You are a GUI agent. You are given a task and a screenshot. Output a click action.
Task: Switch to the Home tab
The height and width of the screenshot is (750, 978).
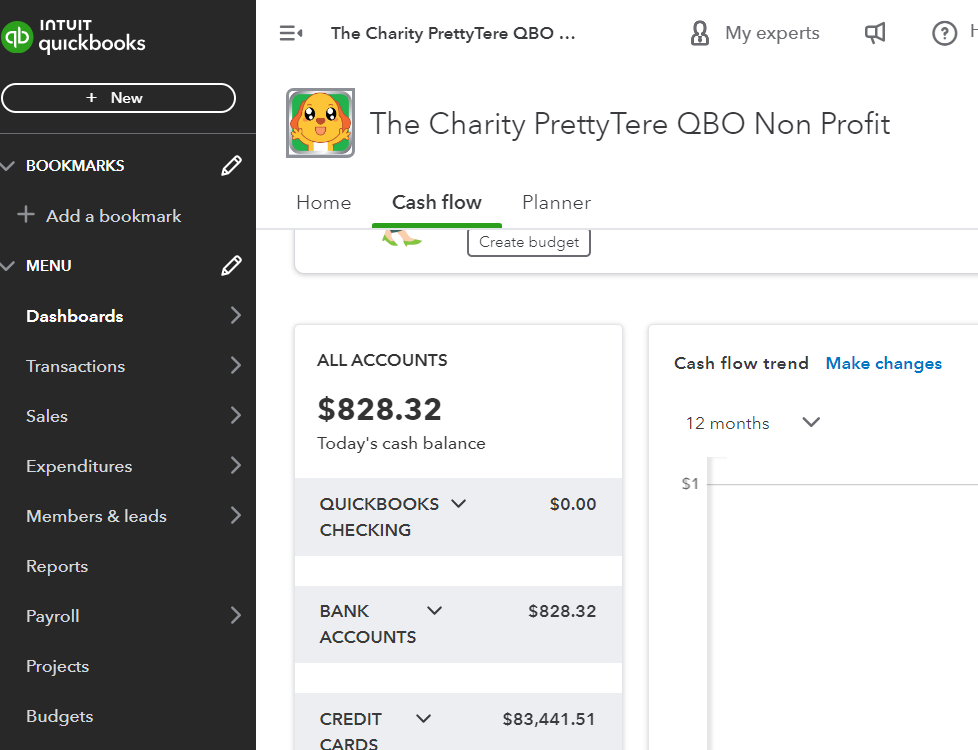323,203
